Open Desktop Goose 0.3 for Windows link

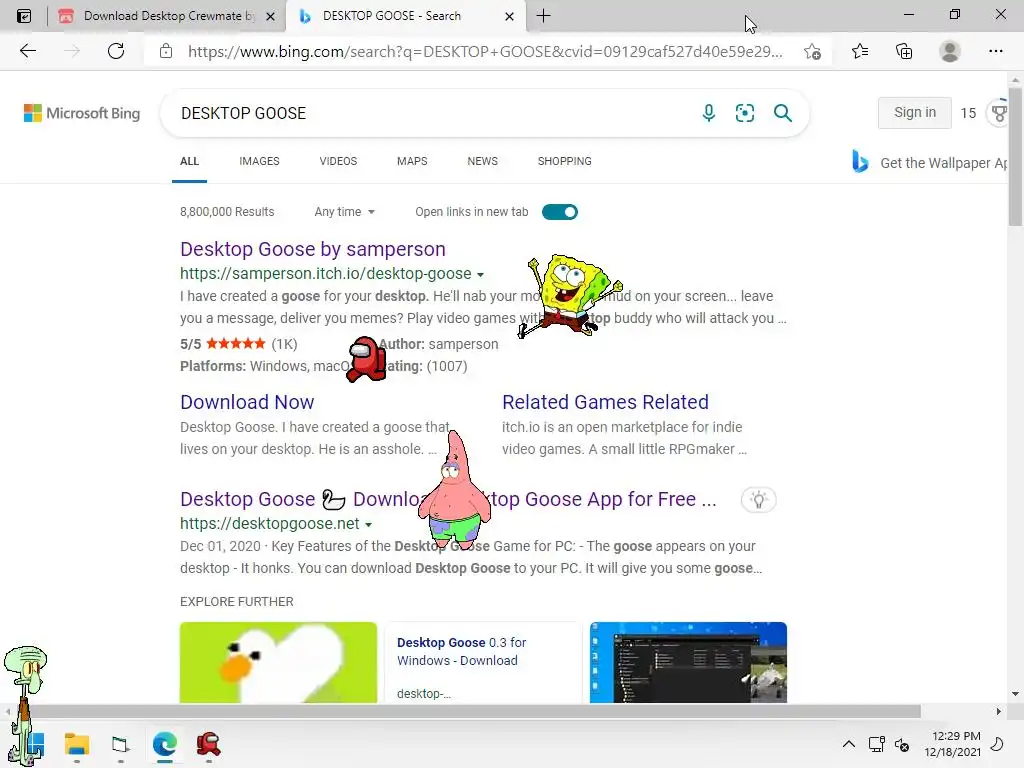[461, 651]
